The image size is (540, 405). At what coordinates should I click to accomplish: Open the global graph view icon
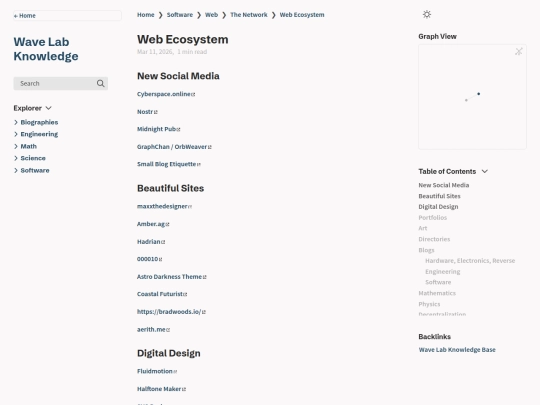[x=519, y=52]
